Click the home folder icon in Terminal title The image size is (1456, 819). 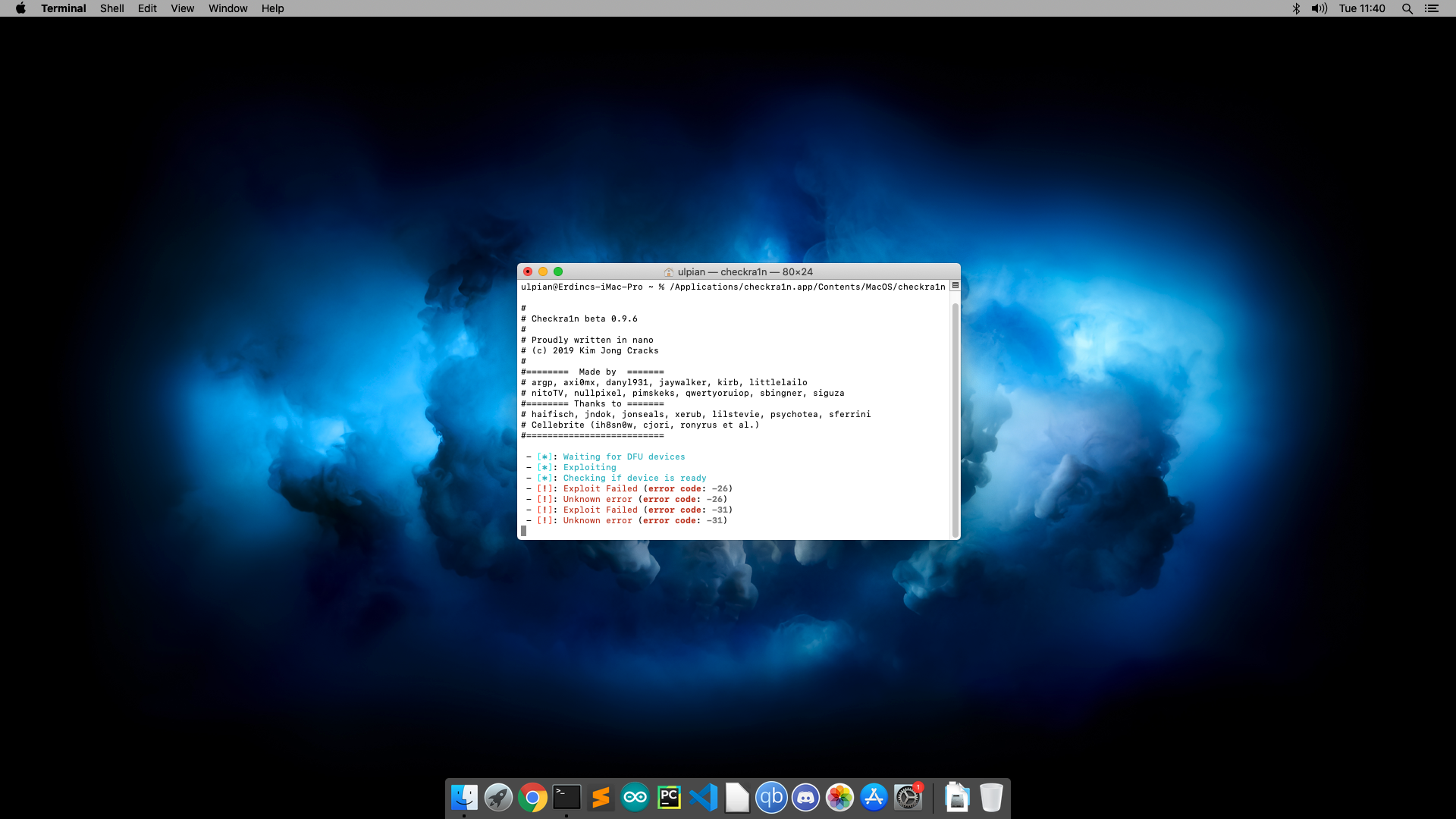pos(669,272)
